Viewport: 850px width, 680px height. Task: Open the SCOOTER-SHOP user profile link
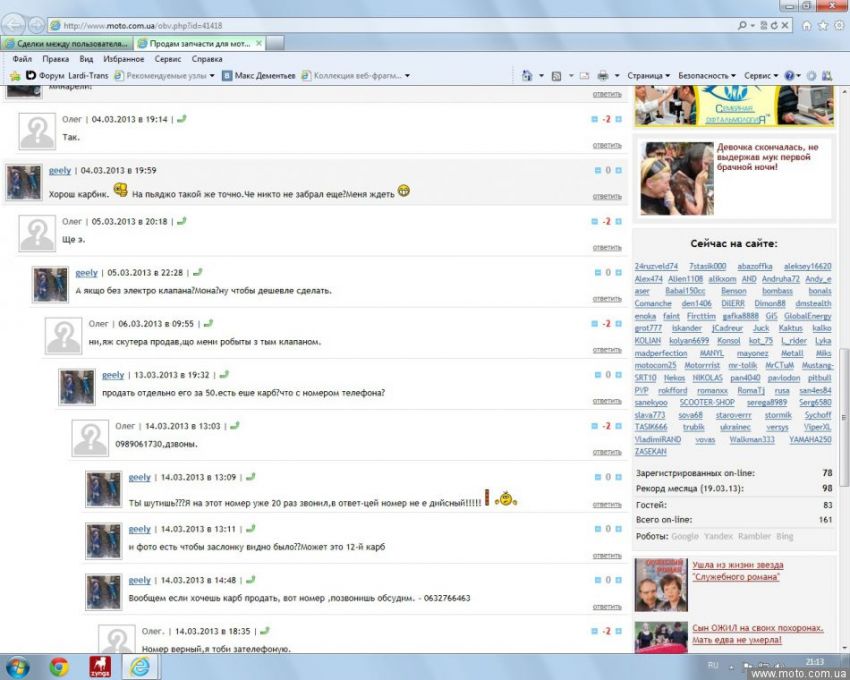coord(707,402)
